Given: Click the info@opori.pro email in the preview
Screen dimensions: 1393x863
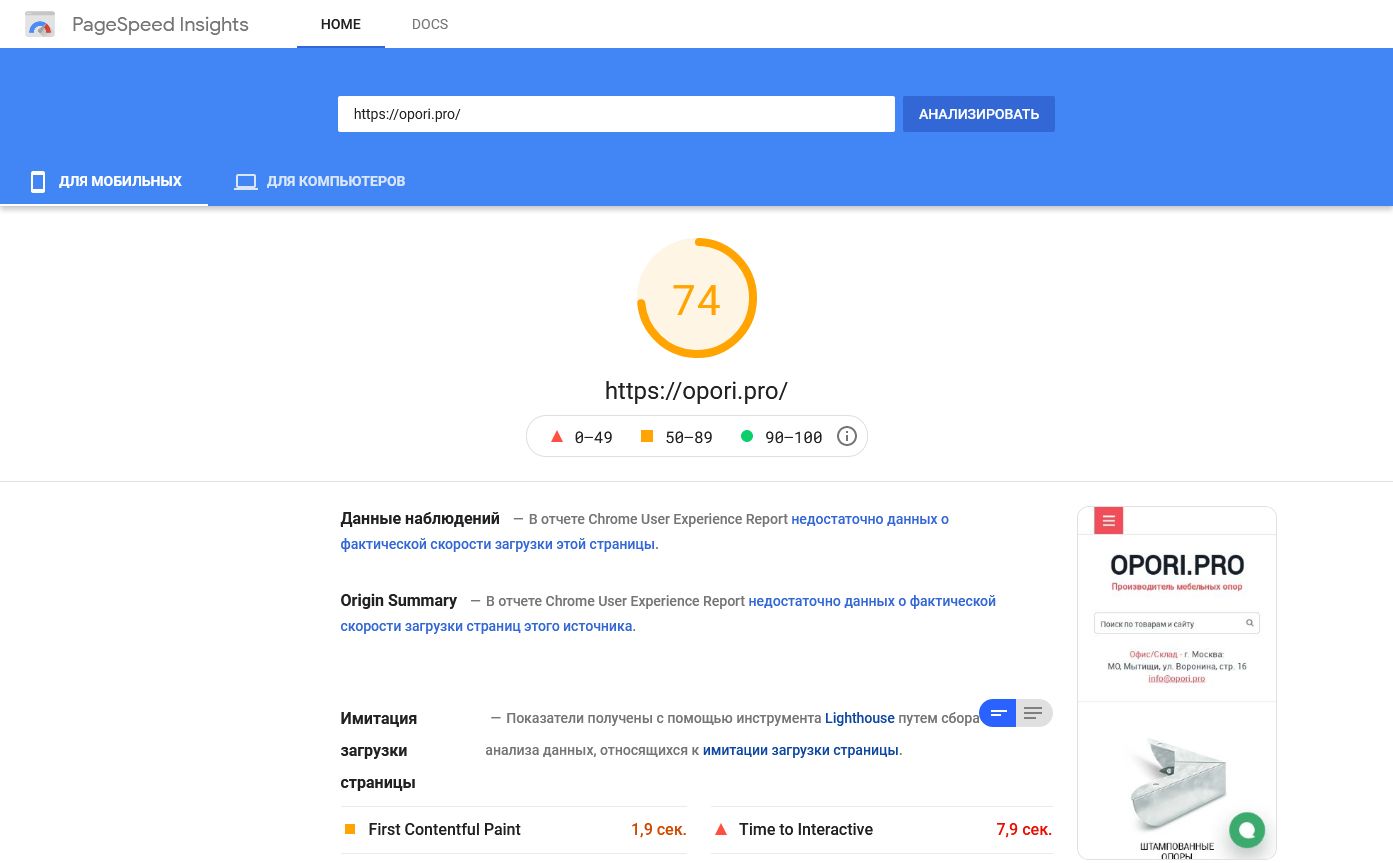Looking at the screenshot, I should 1177,678.
